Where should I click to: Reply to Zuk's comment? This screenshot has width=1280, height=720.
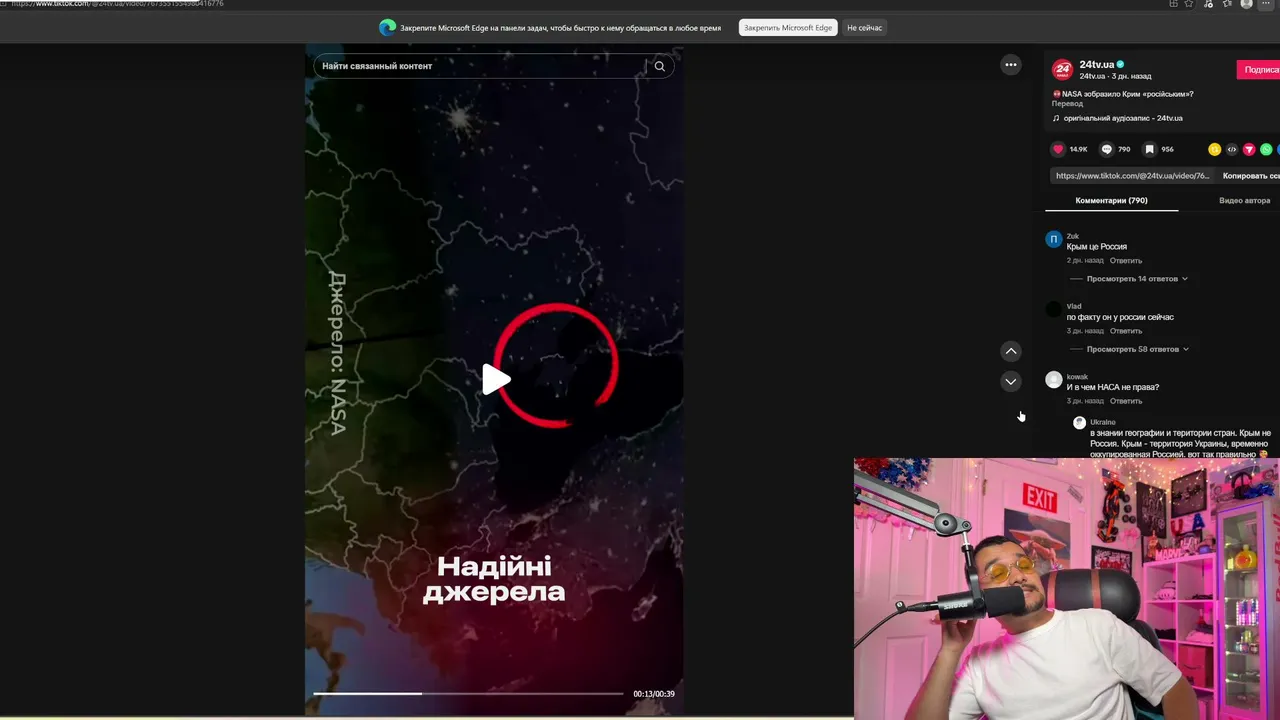click(x=1126, y=260)
